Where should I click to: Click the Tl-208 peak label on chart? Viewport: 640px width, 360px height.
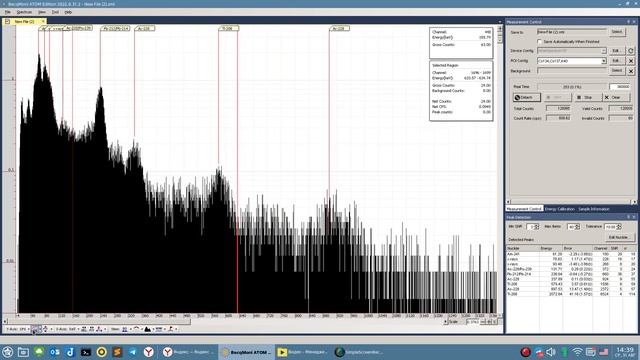point(228,29)
